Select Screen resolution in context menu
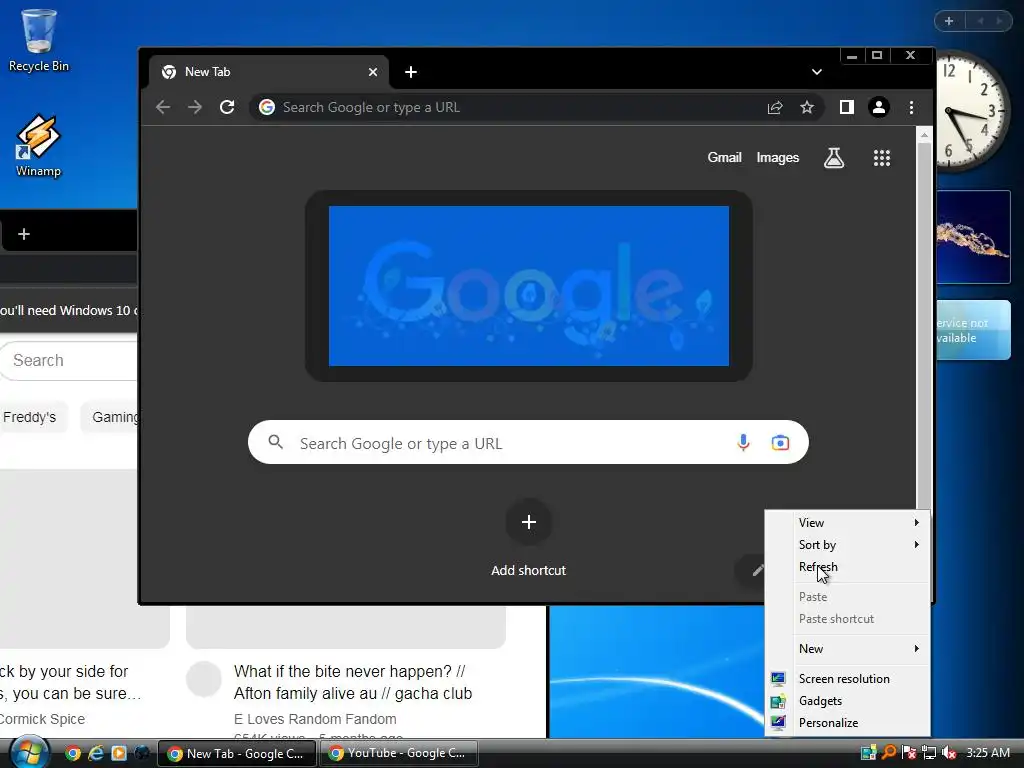The image size is (1024, 768). click(848, 679)
